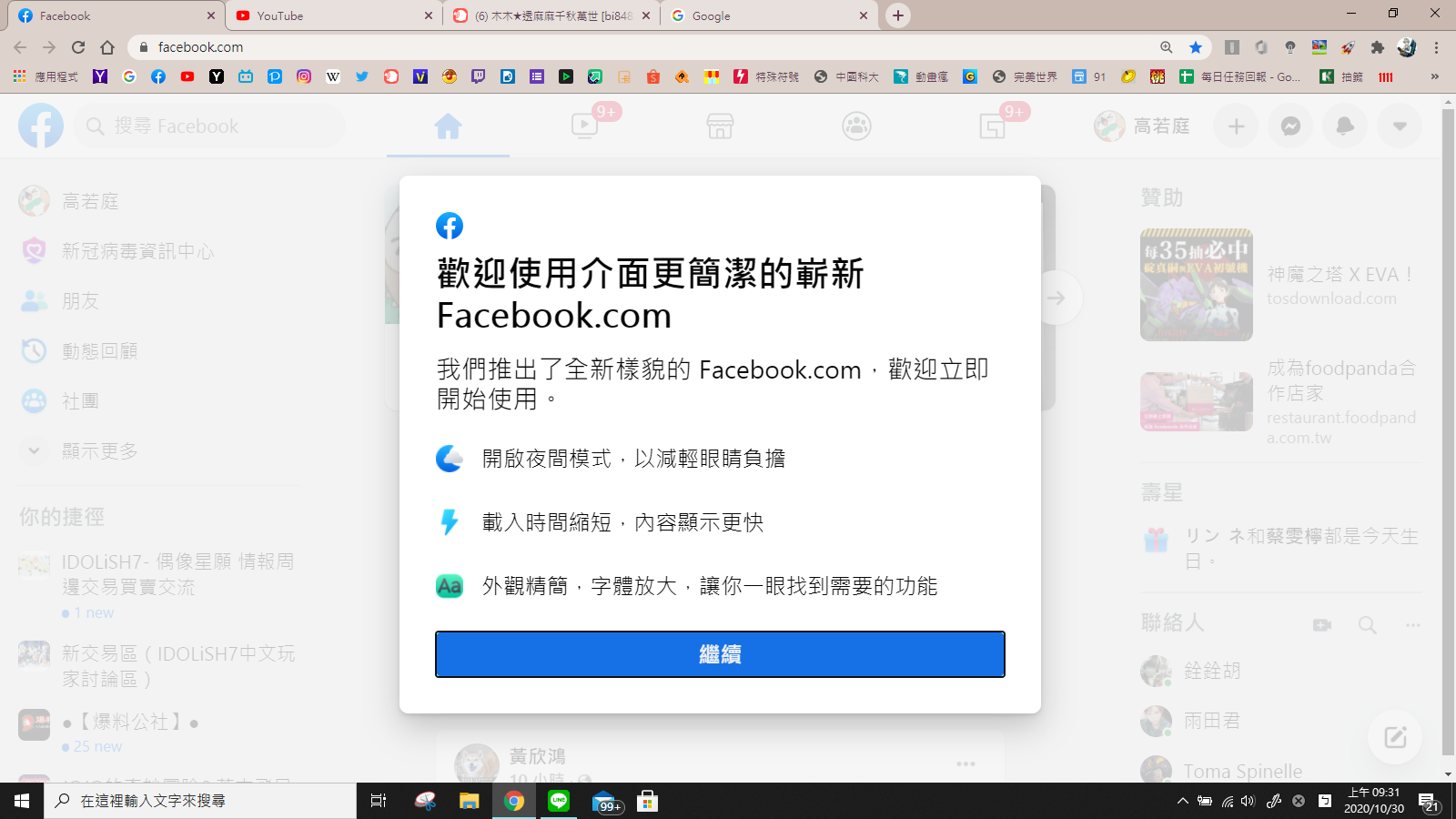Open the Yahoo bookmark icon

(100, 76)
